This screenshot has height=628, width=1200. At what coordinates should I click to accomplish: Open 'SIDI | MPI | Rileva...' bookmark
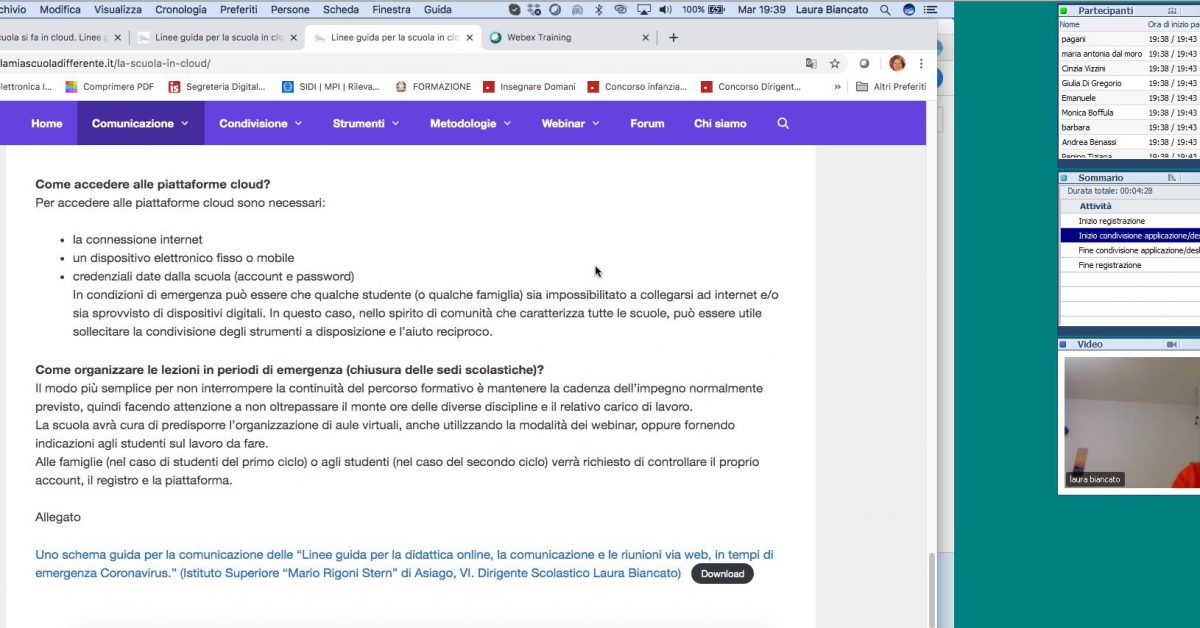point(331,87)
